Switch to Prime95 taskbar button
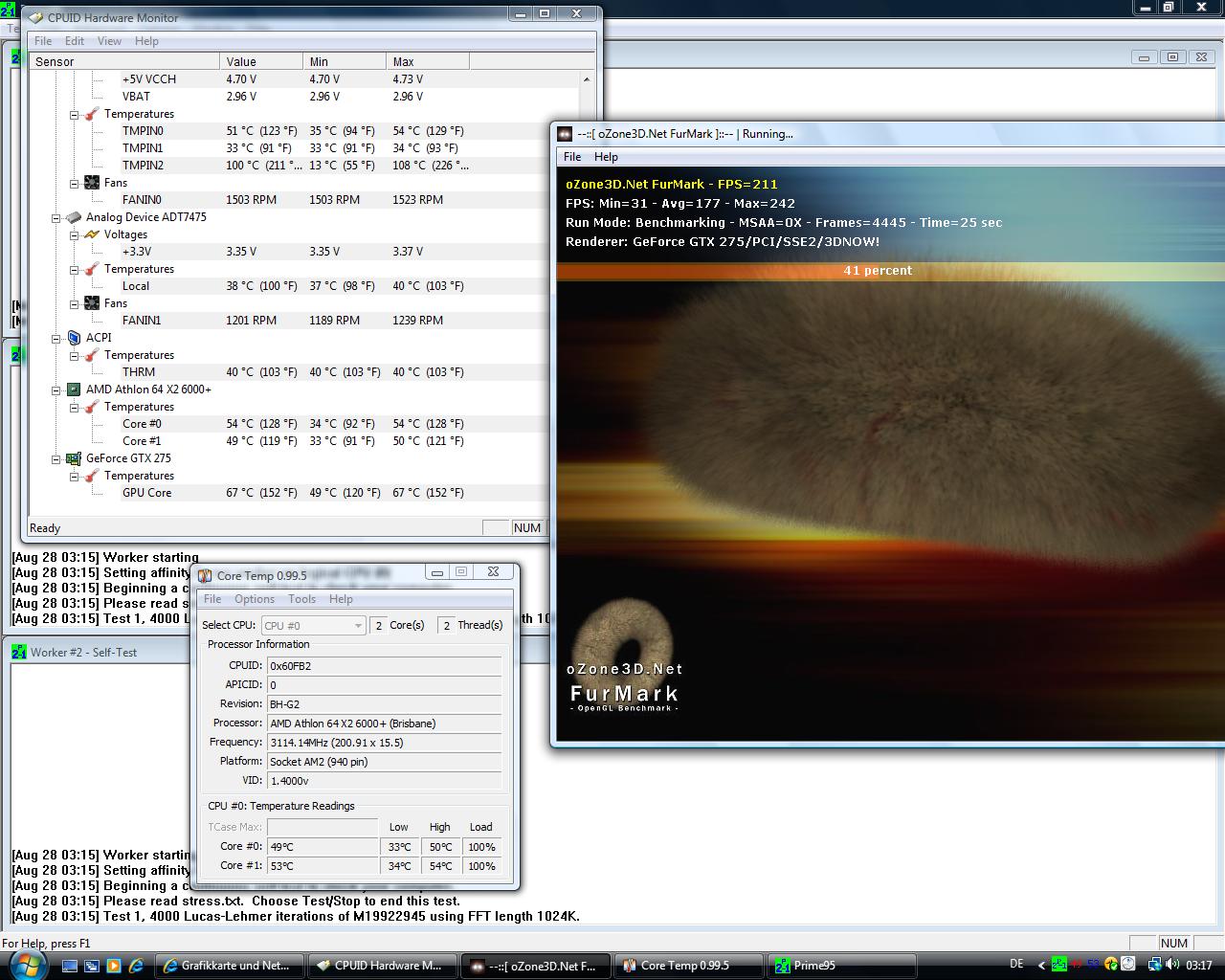 [842, 966]
